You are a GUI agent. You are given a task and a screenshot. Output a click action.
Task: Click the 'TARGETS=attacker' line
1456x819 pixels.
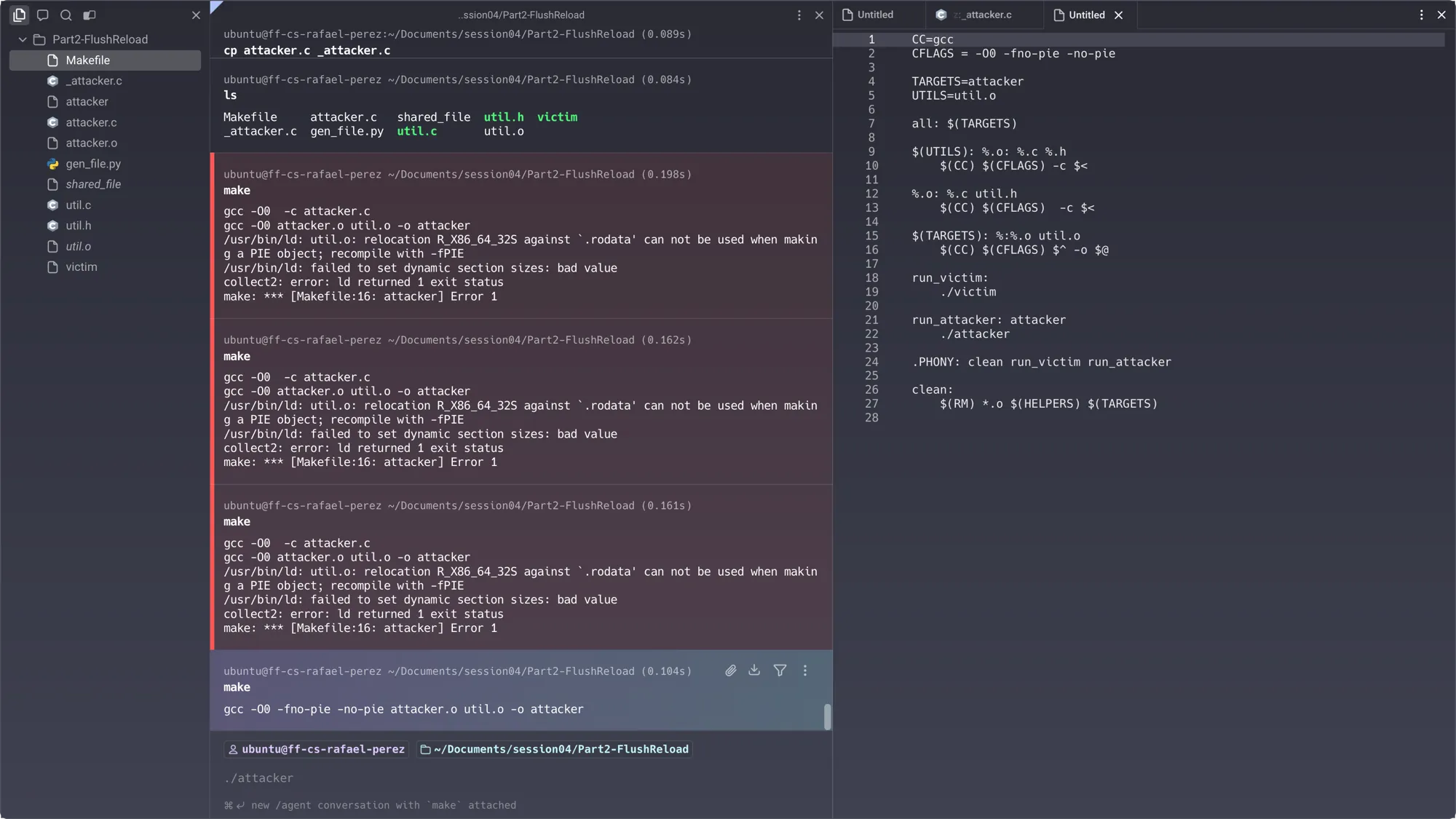pyautogui.click(x=968, y=82)
